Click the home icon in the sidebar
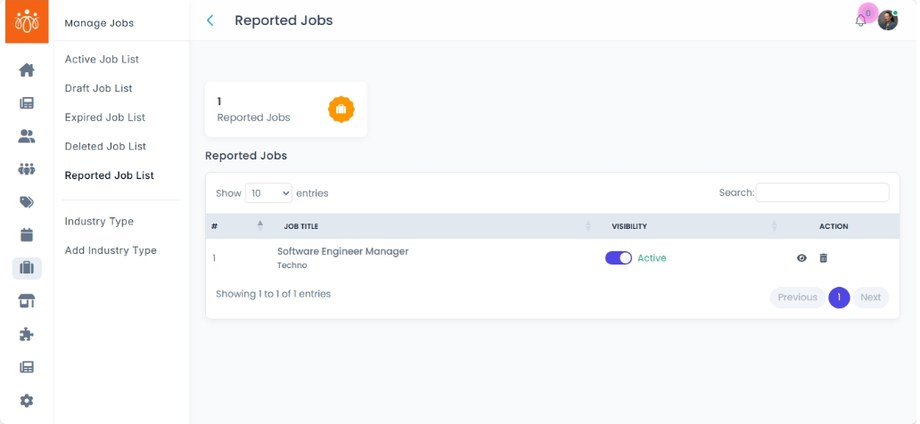Image resolution: width=920 pixels, height=424 pixels. pyautogui.click(x=27, y=70)
